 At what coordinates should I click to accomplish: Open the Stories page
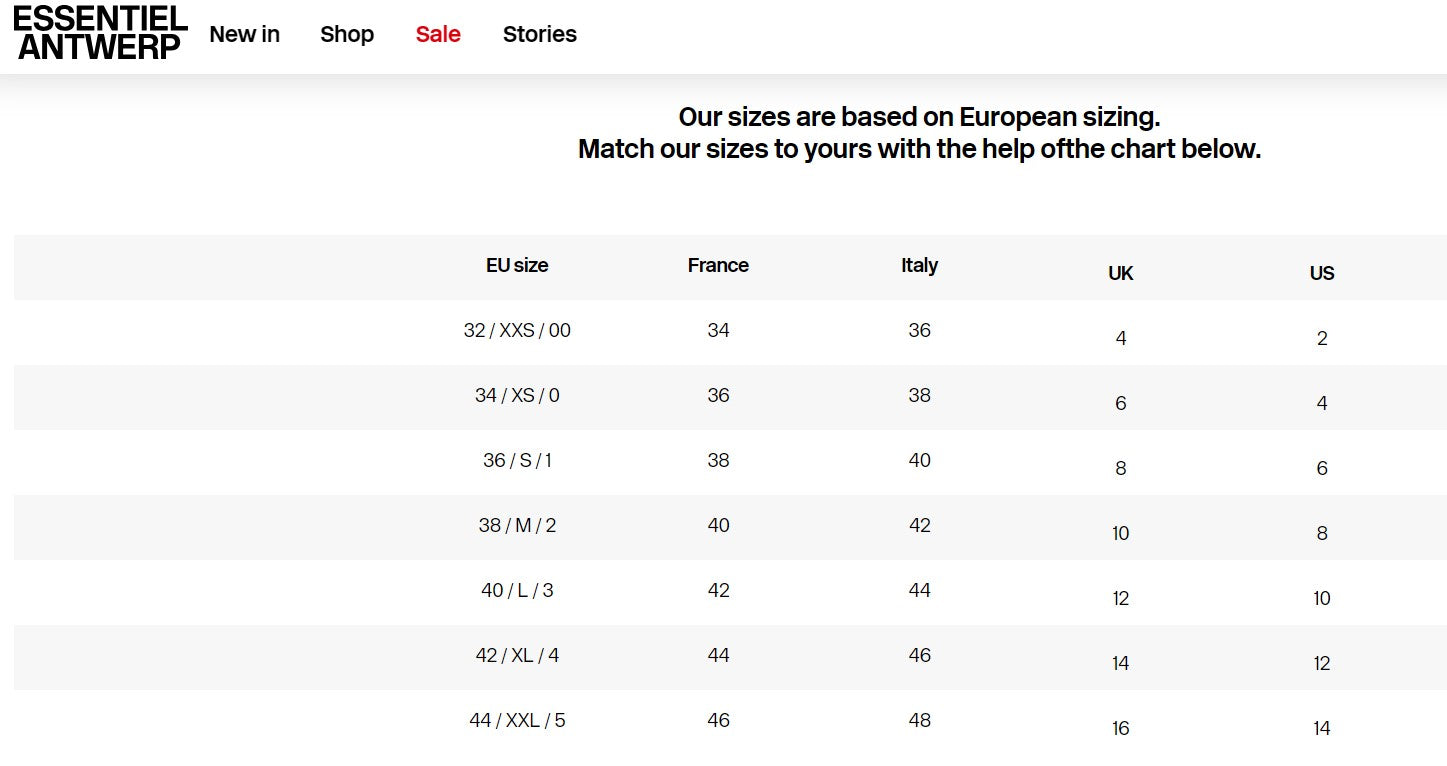coord(540,34)
